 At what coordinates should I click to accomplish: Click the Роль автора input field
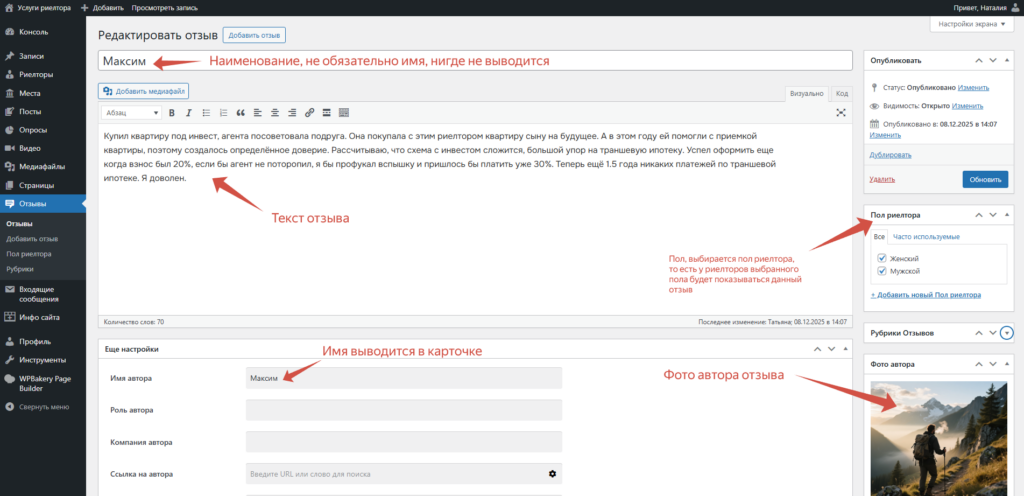pos(404,410)
